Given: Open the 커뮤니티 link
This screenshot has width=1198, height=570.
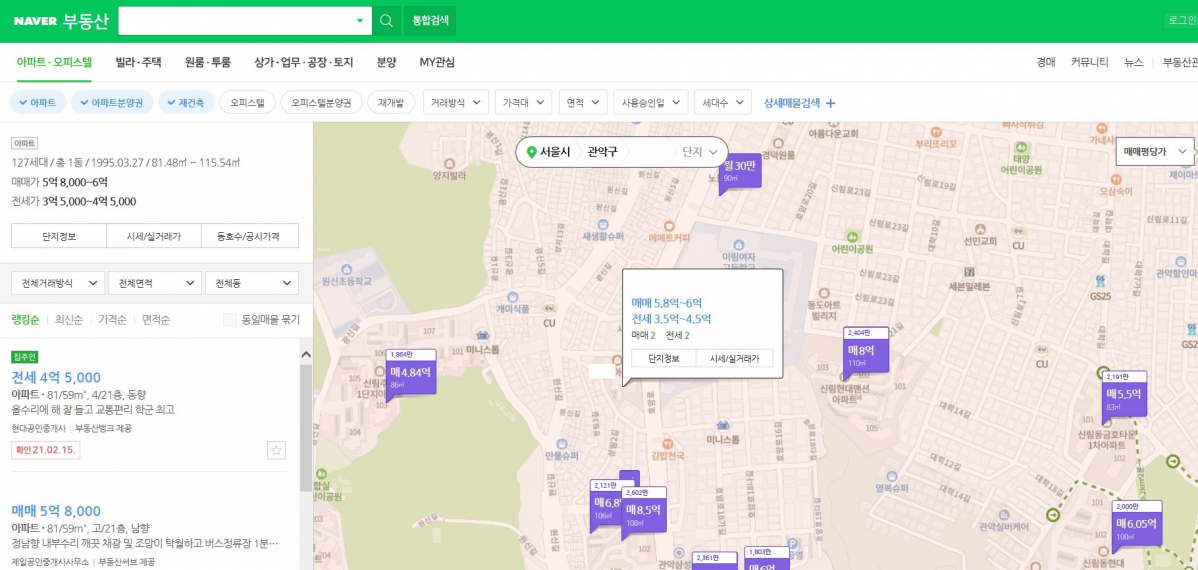Looking at the screenshot, I should pyautogui.click(x=1090, y=63).
